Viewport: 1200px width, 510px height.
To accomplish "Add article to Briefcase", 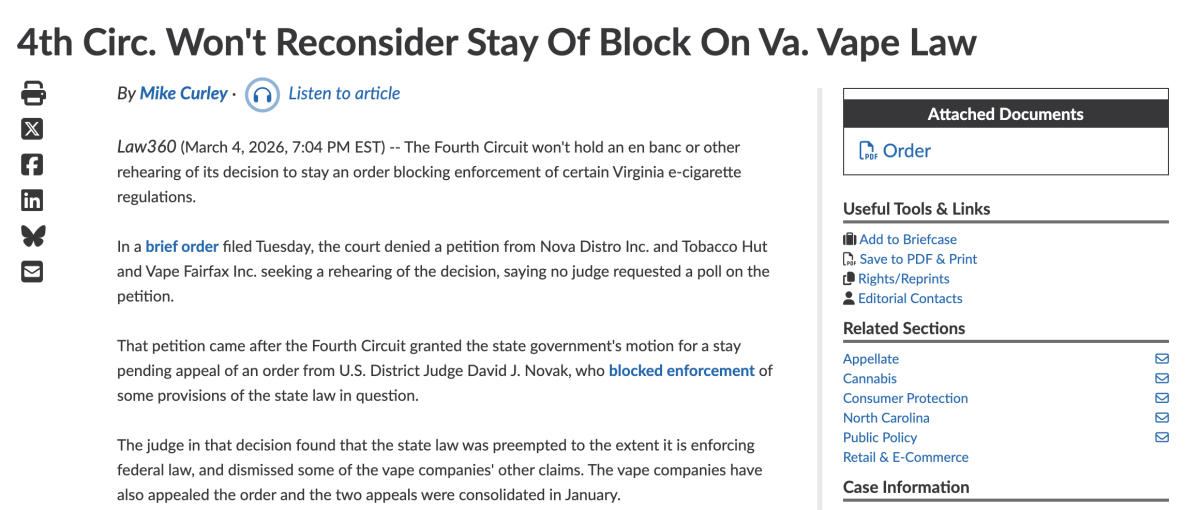I will coord(907,239).
